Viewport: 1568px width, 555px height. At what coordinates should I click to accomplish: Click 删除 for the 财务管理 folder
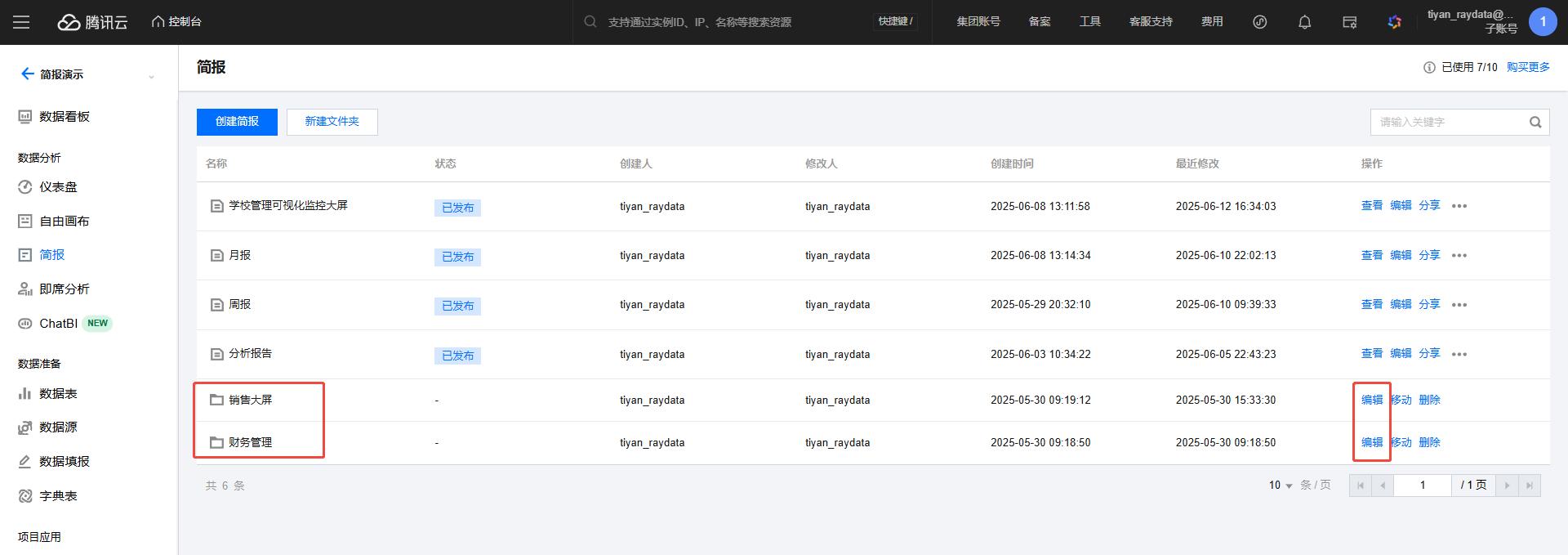click(1429, 442)
